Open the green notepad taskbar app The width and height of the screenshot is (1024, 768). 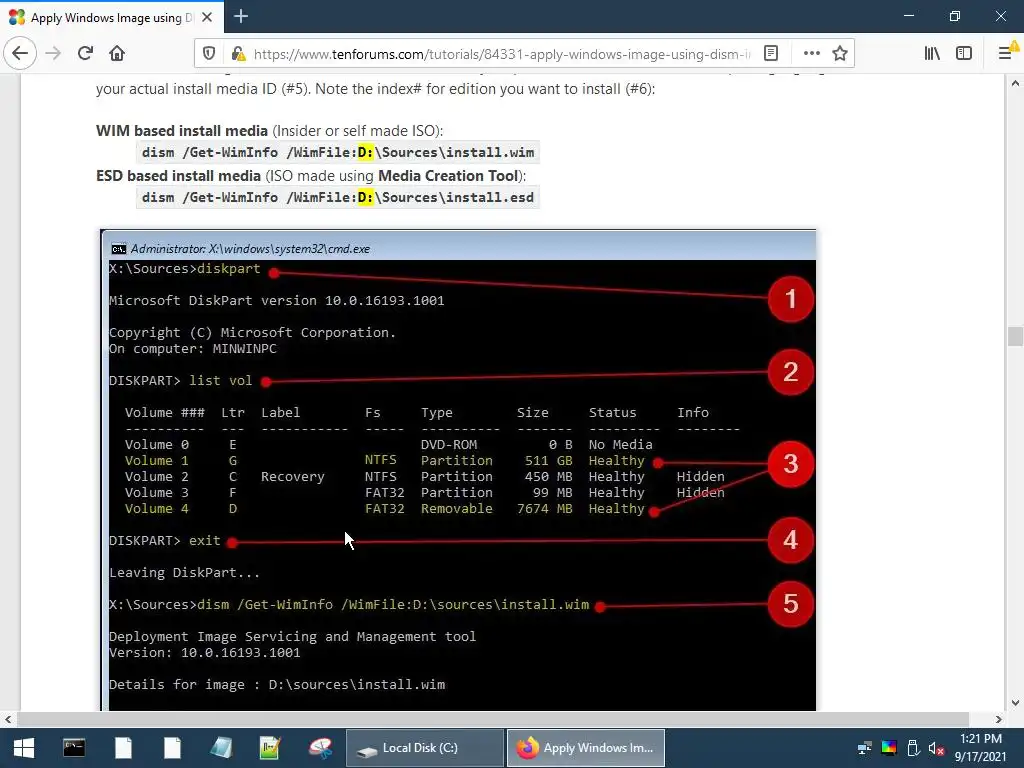(x=270, y=748)
